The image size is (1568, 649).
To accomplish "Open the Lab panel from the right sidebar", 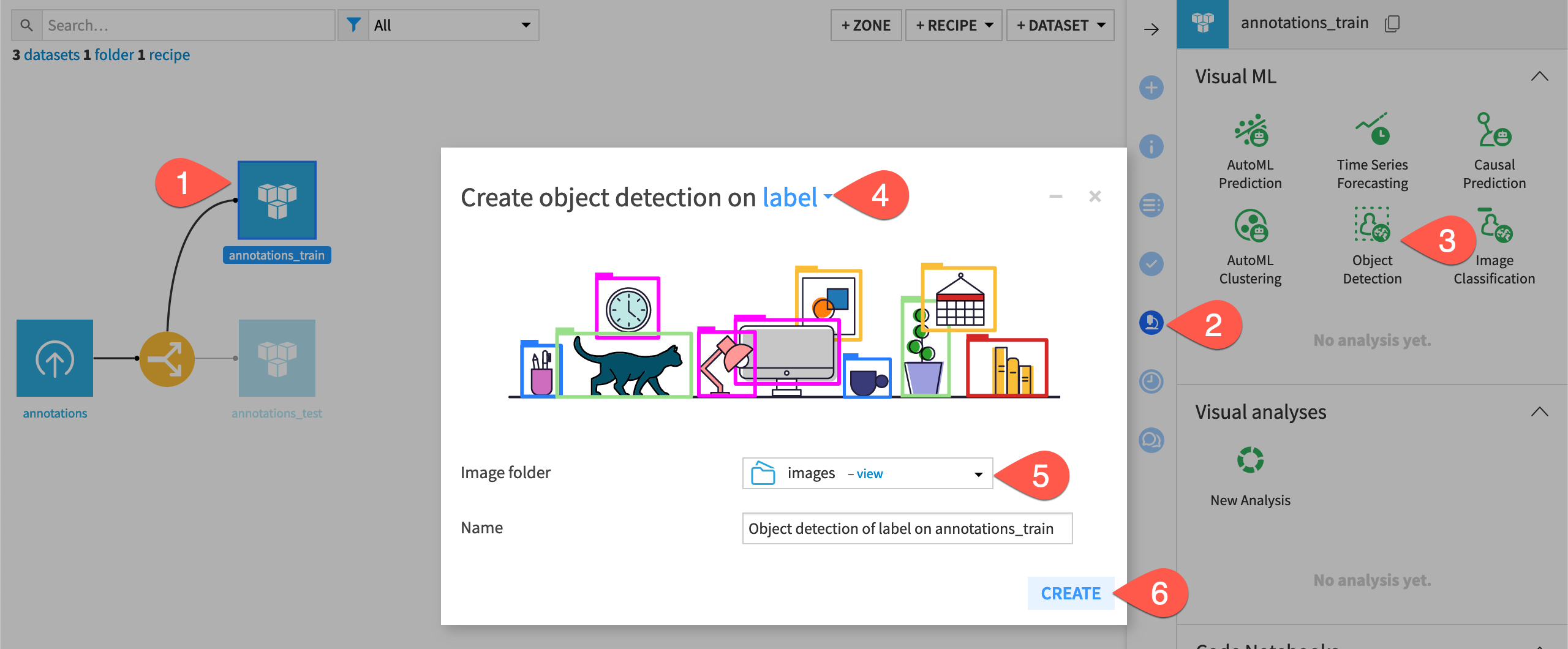I will [1151, 323].
